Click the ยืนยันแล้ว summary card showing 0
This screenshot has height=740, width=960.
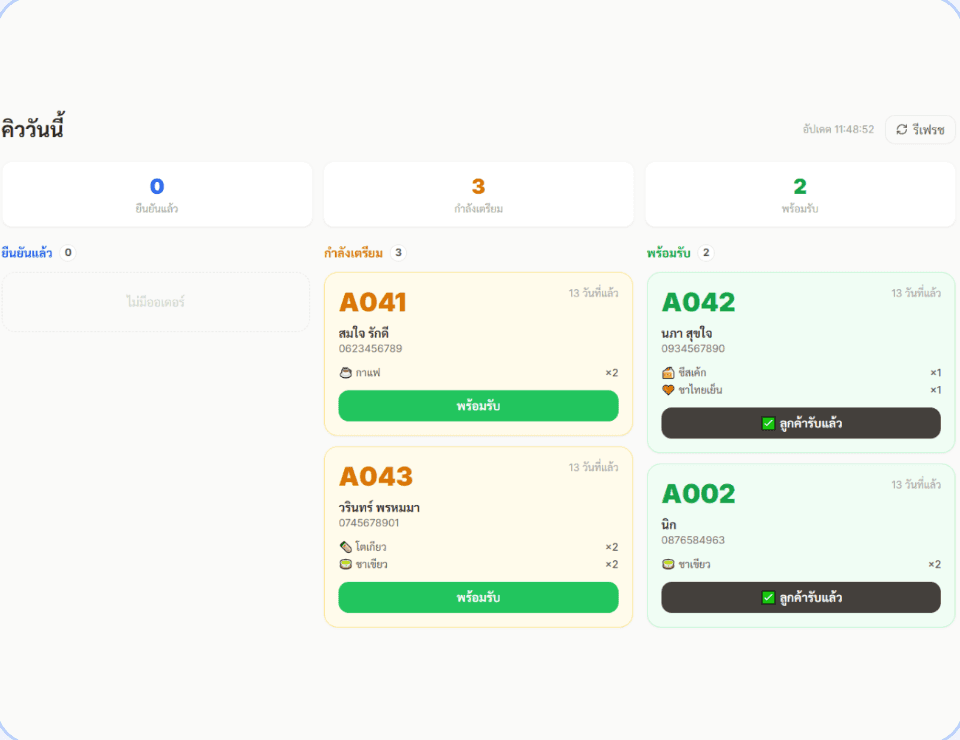[157, 195]
